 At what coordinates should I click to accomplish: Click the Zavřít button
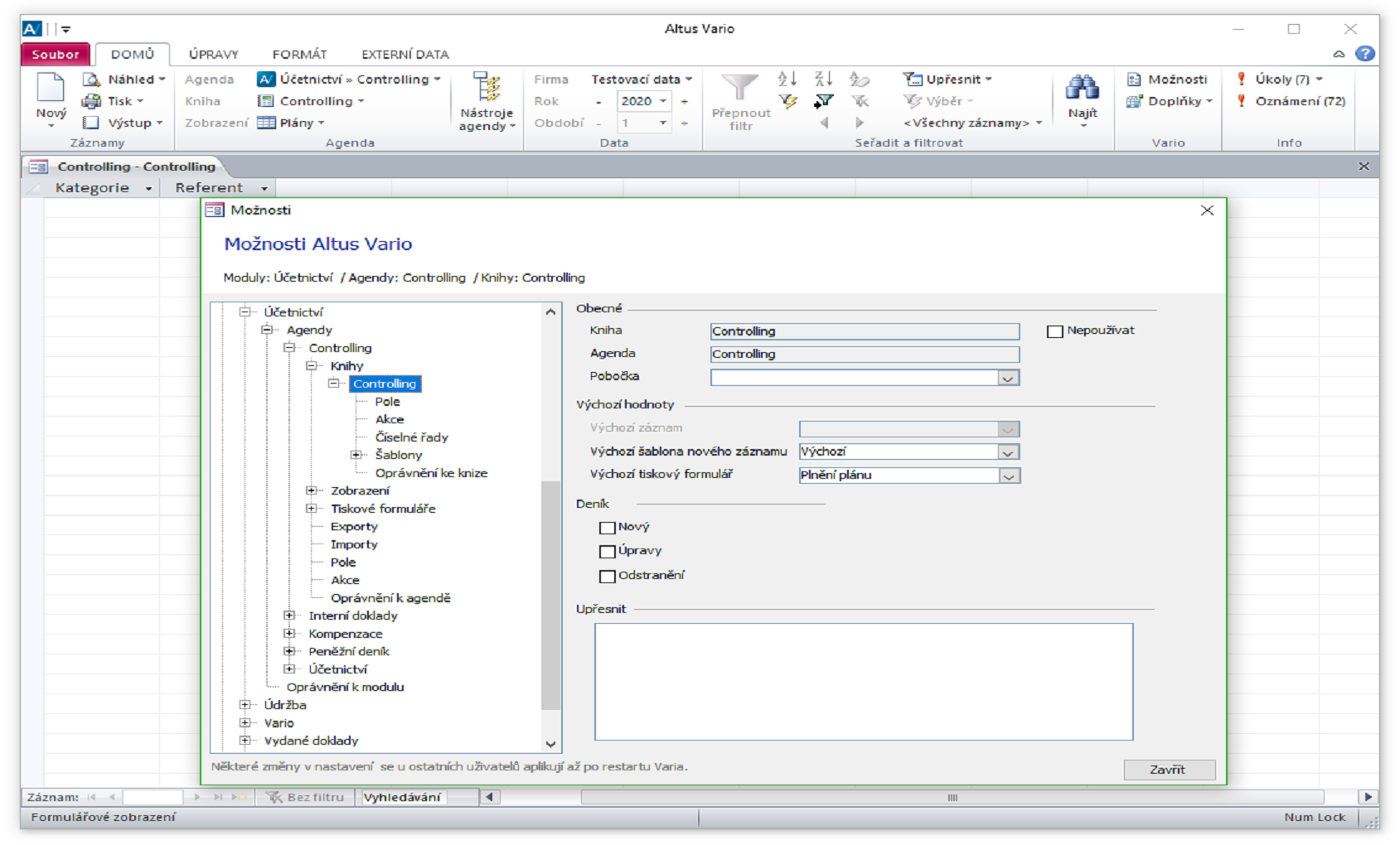coord(1169,770)
